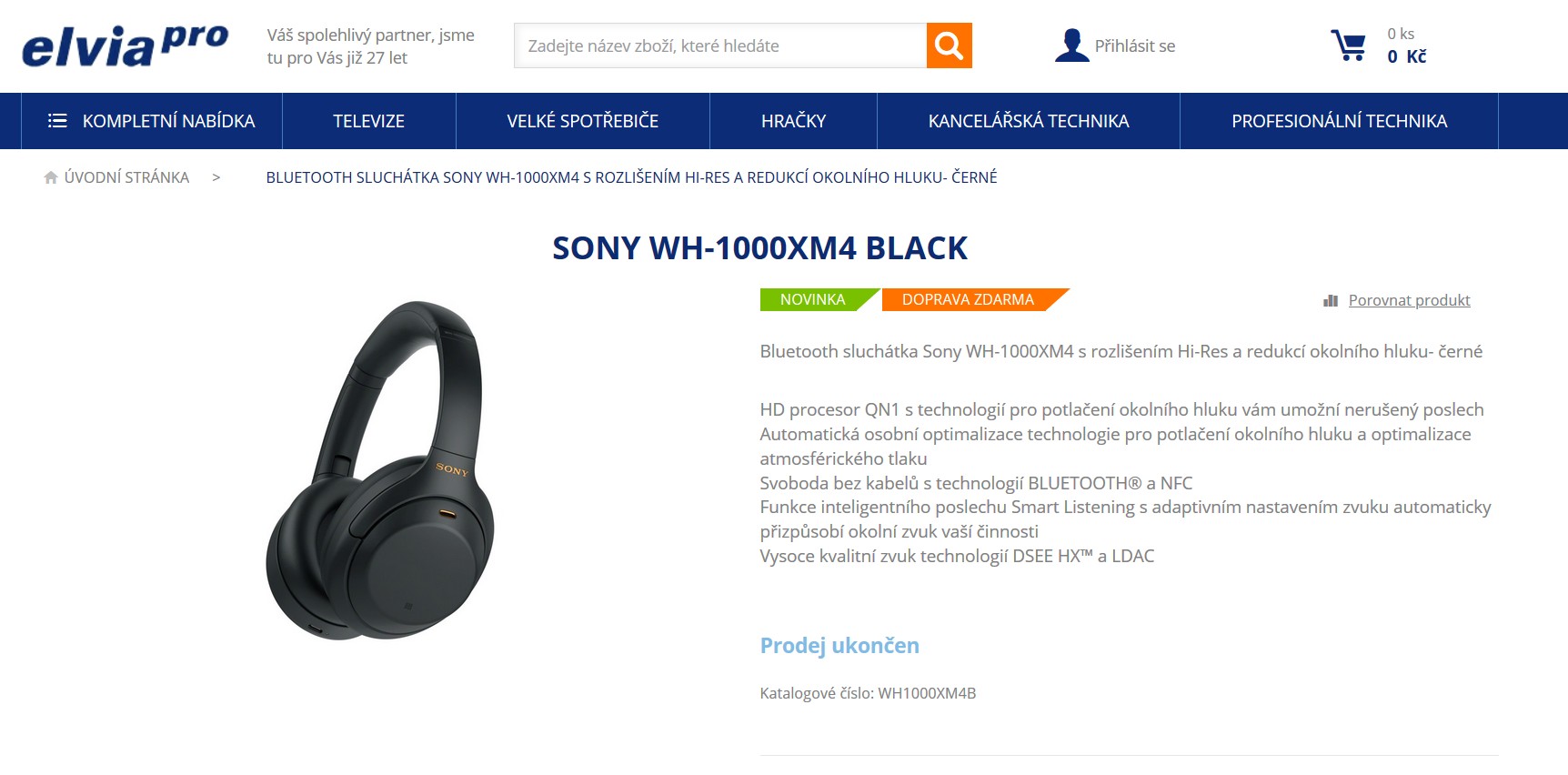Screen dimensions: 1568x775
Task: Open Velké spotřebiče category
Action: (582, 121)
